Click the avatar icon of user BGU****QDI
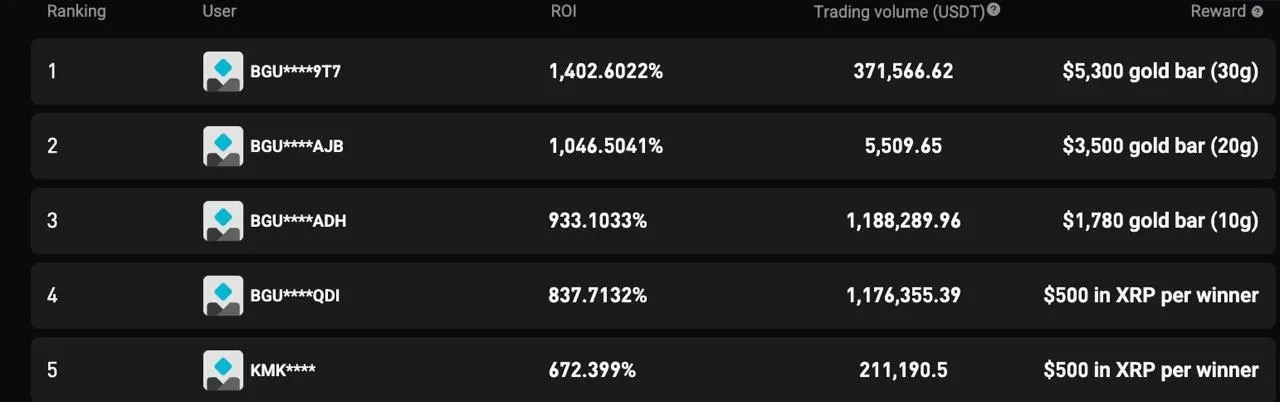 [x=223, y=295]
